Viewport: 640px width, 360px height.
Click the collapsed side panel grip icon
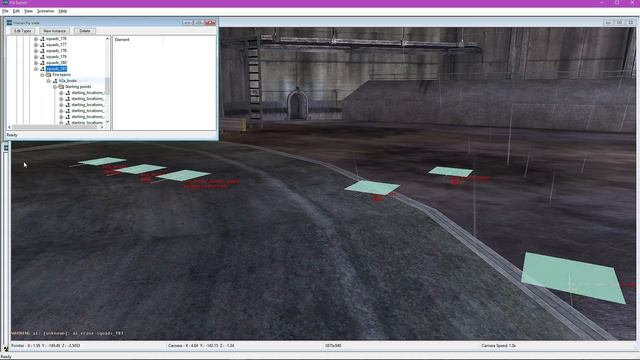6,147
